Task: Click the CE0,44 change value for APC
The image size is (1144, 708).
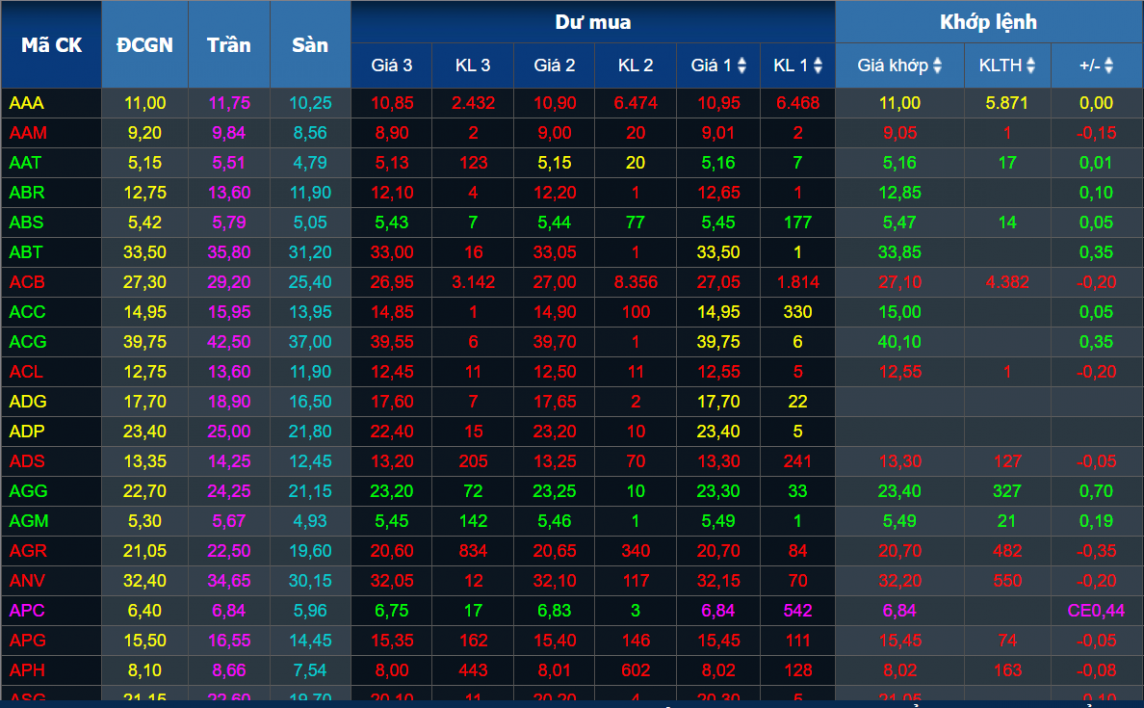Action: [1096, 610]
